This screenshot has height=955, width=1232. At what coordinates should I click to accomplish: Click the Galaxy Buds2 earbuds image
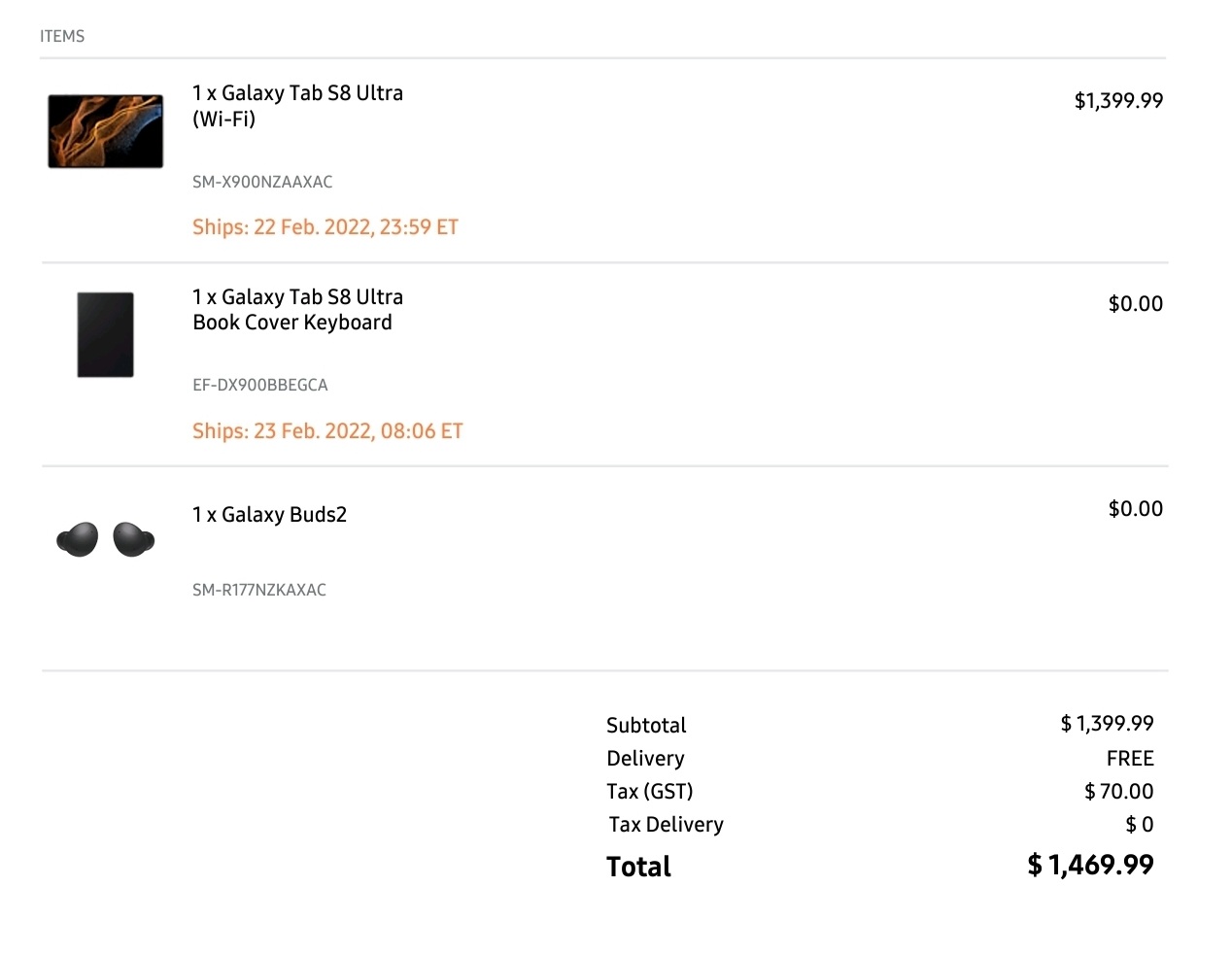tap(105, 539)
